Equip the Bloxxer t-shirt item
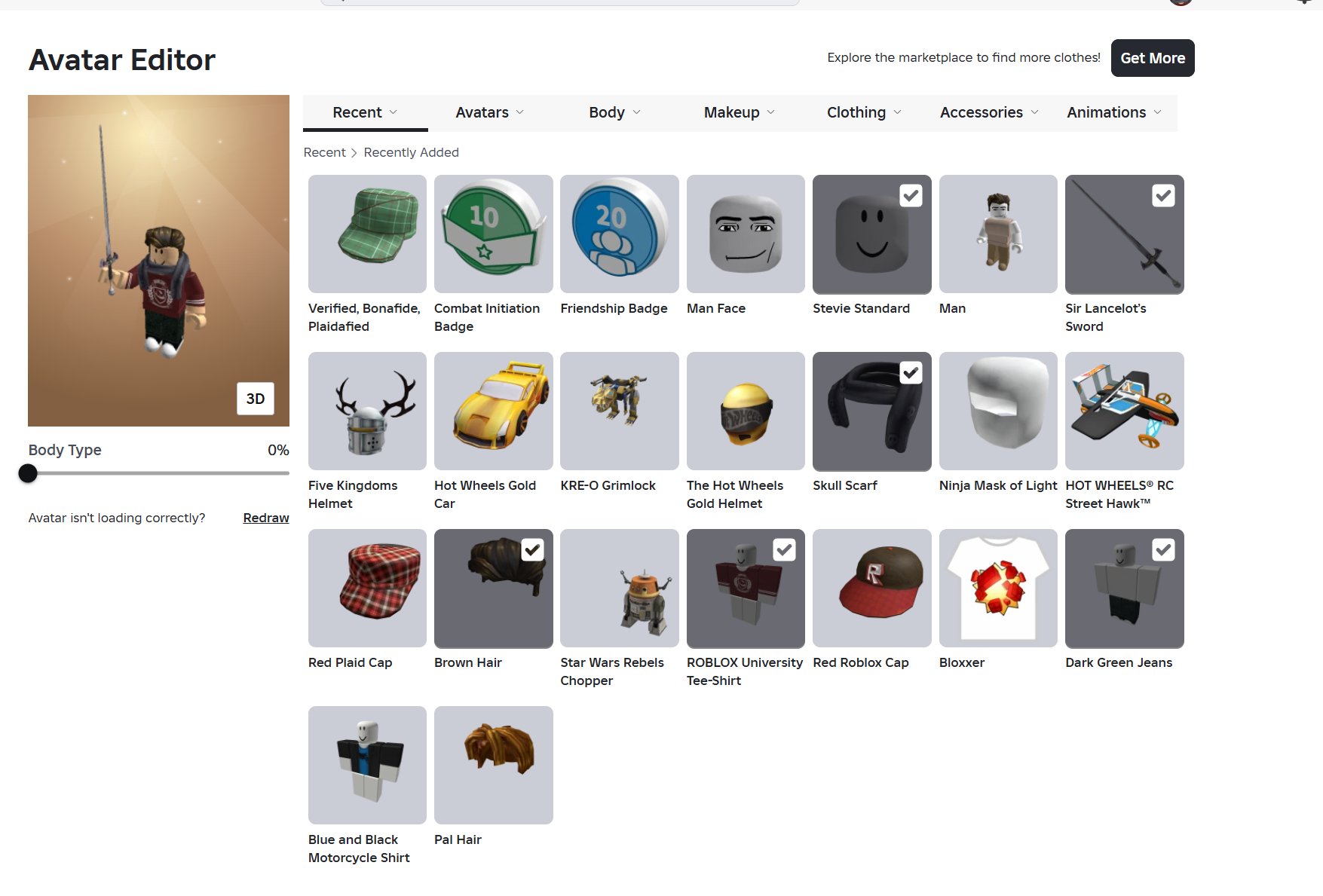 (x=998, y=589)
